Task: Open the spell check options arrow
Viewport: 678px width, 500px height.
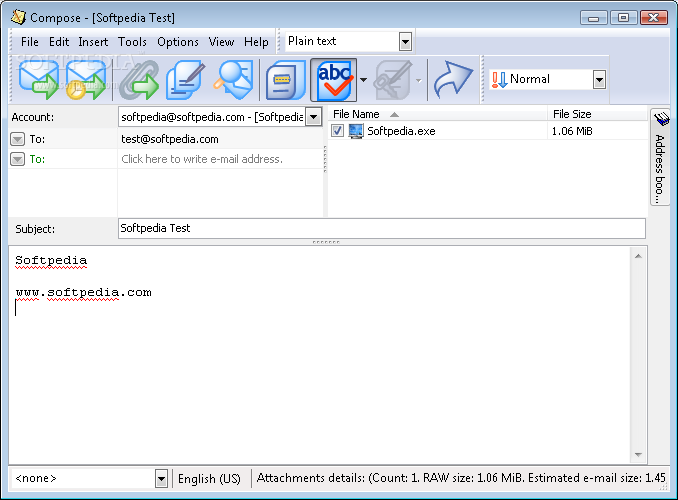Action: (x=364, y=80)
